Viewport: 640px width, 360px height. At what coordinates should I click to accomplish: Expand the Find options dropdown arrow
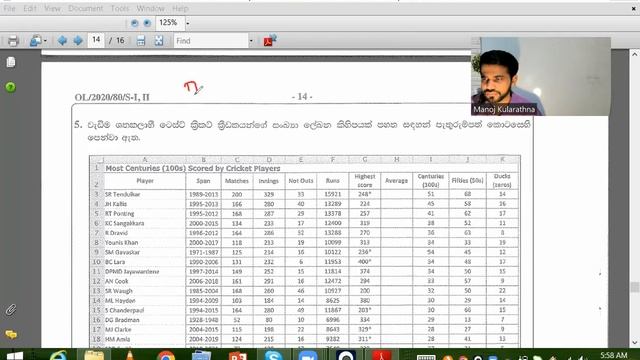click(251, 41)
